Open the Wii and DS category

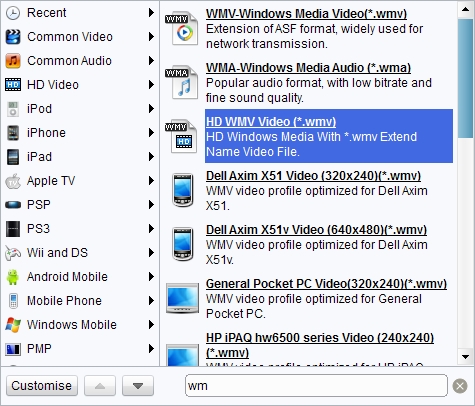[x=80, y=253]
